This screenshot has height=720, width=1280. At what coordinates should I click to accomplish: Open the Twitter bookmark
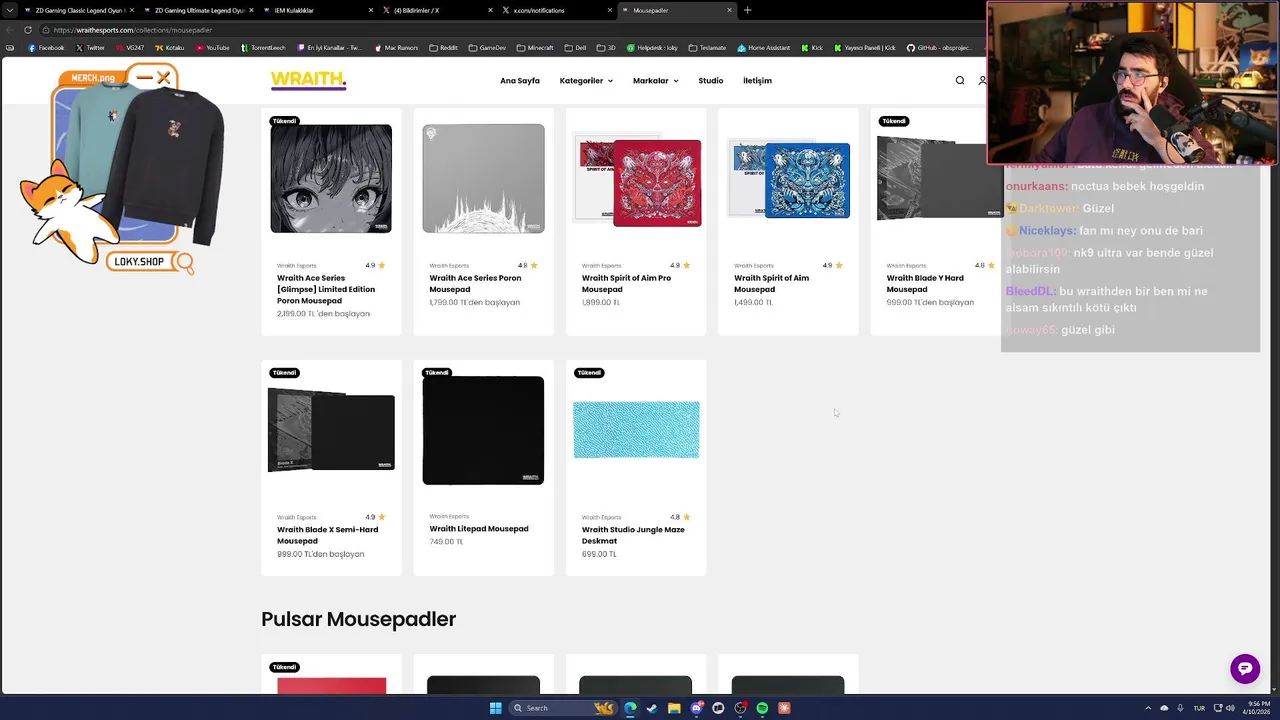pos(90,48)
